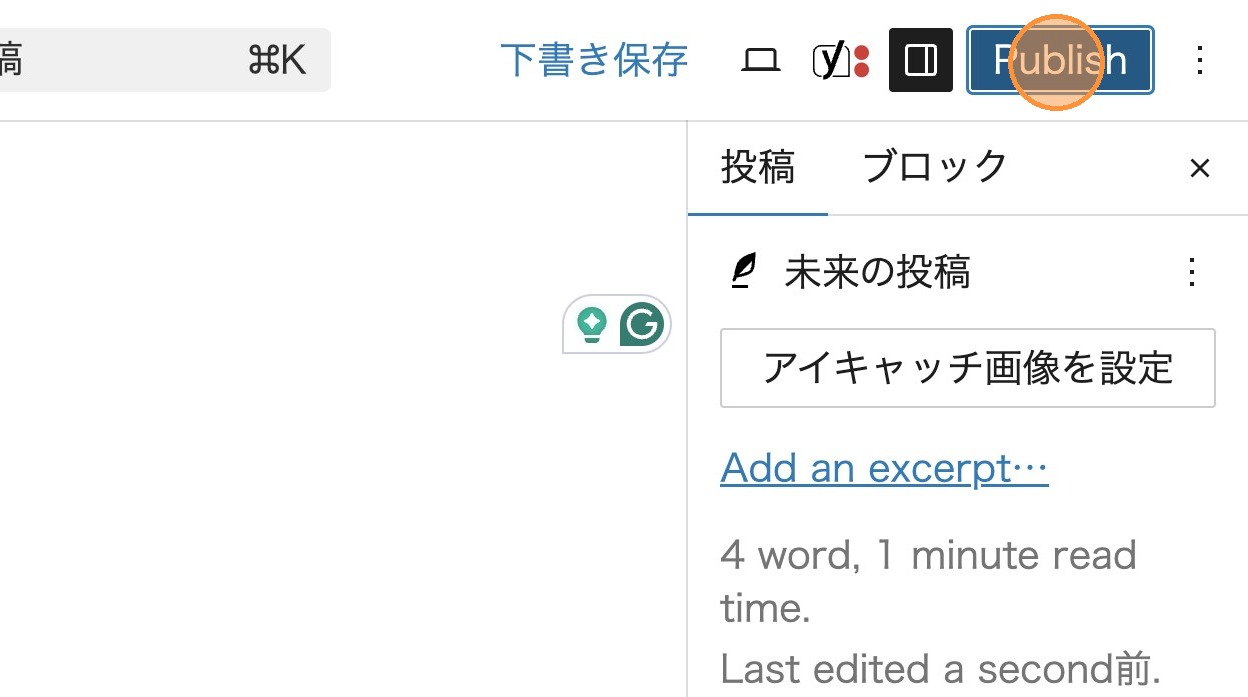The width and height of the screenshot is (1248, 697).
Task: Click the blank editor canvas area
Action: click(300, 450)
